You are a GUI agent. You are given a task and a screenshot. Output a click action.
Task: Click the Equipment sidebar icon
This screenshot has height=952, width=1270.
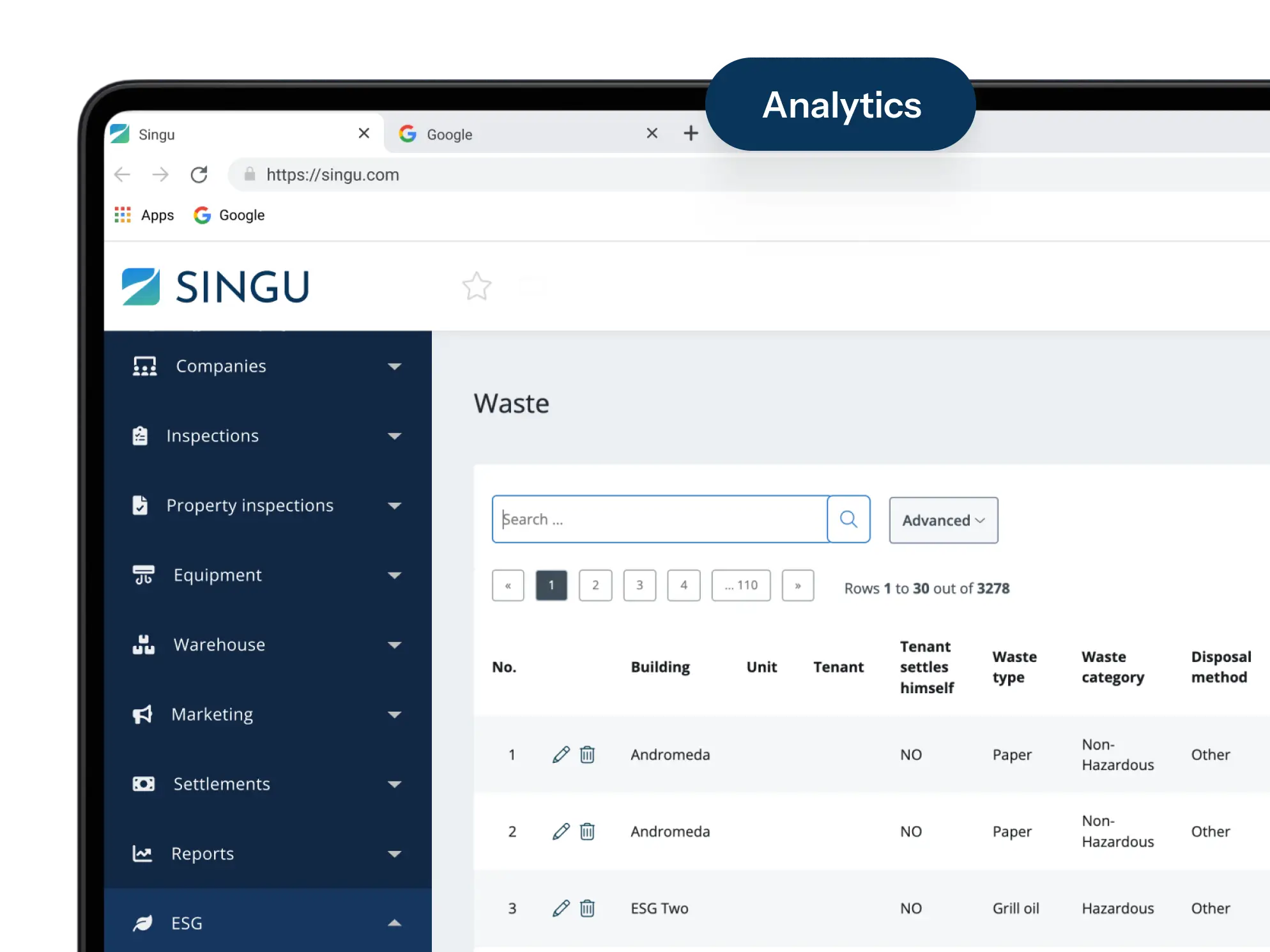pos(144,575)
